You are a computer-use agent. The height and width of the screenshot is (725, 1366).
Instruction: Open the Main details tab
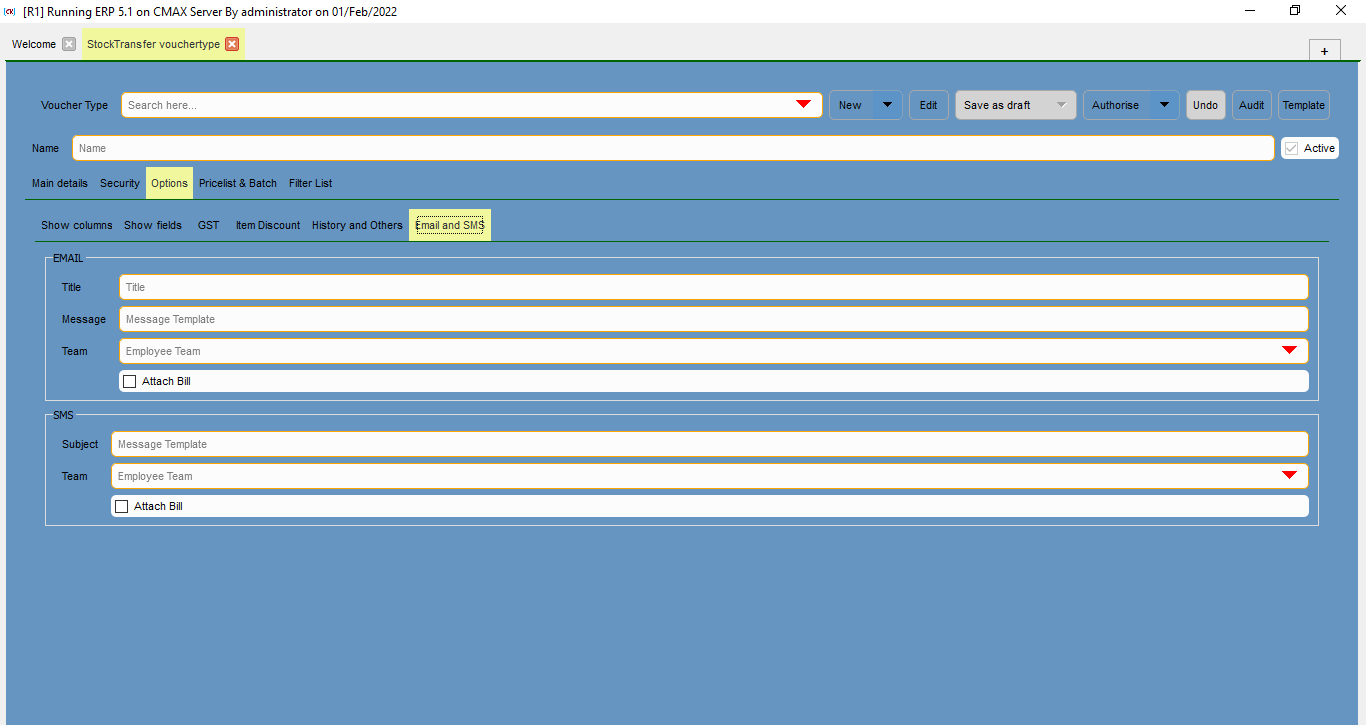(59, 183)
